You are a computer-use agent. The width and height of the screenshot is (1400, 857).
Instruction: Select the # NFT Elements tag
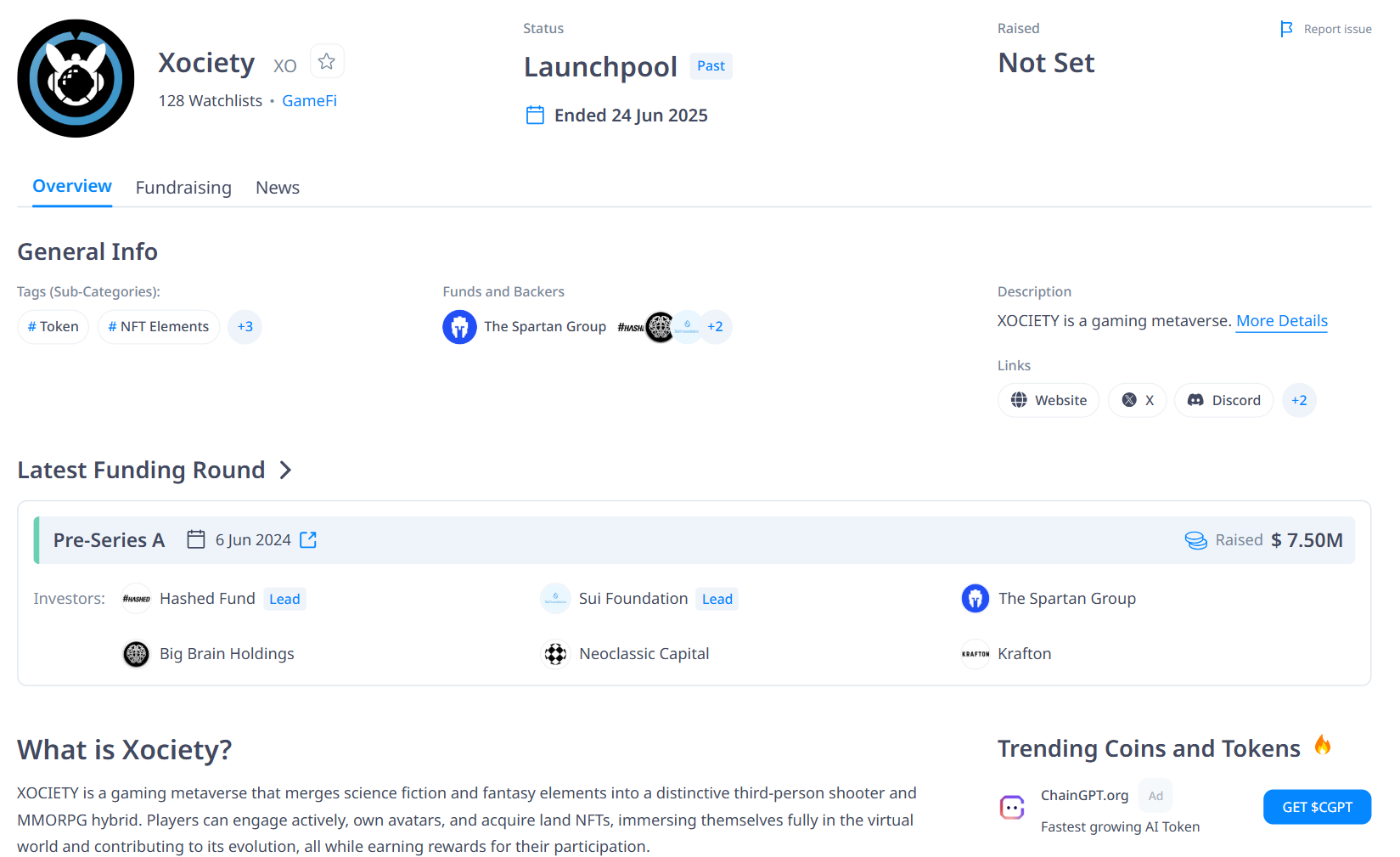coord(159,327)
